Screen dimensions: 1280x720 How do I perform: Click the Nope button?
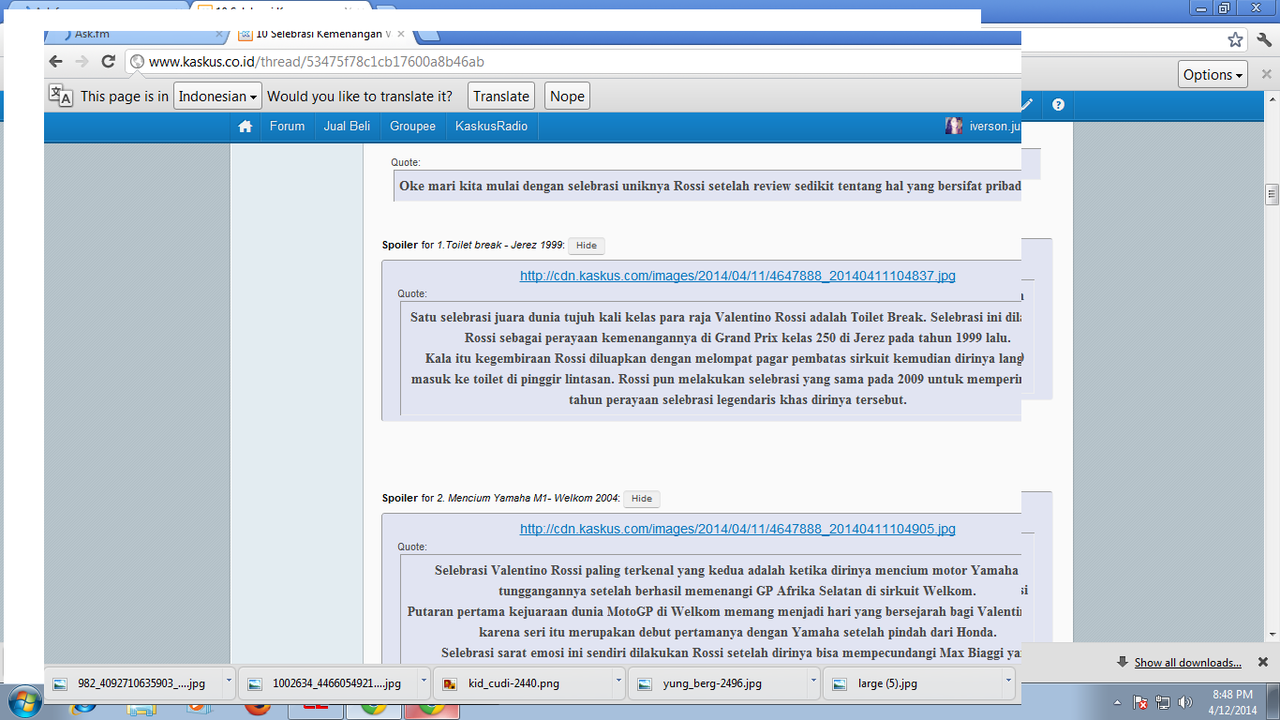(567, 96)
